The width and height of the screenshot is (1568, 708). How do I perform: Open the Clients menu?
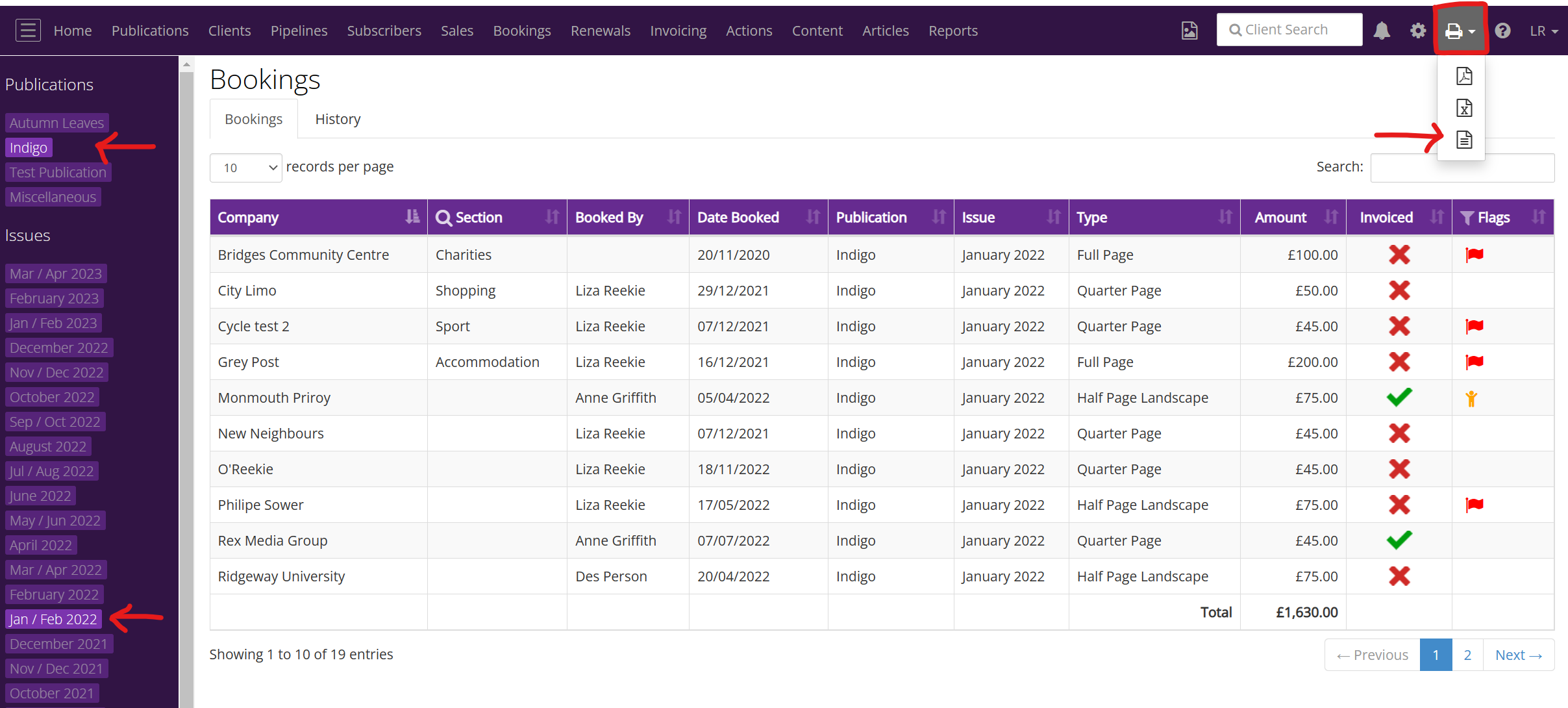(x=229, y=31)
